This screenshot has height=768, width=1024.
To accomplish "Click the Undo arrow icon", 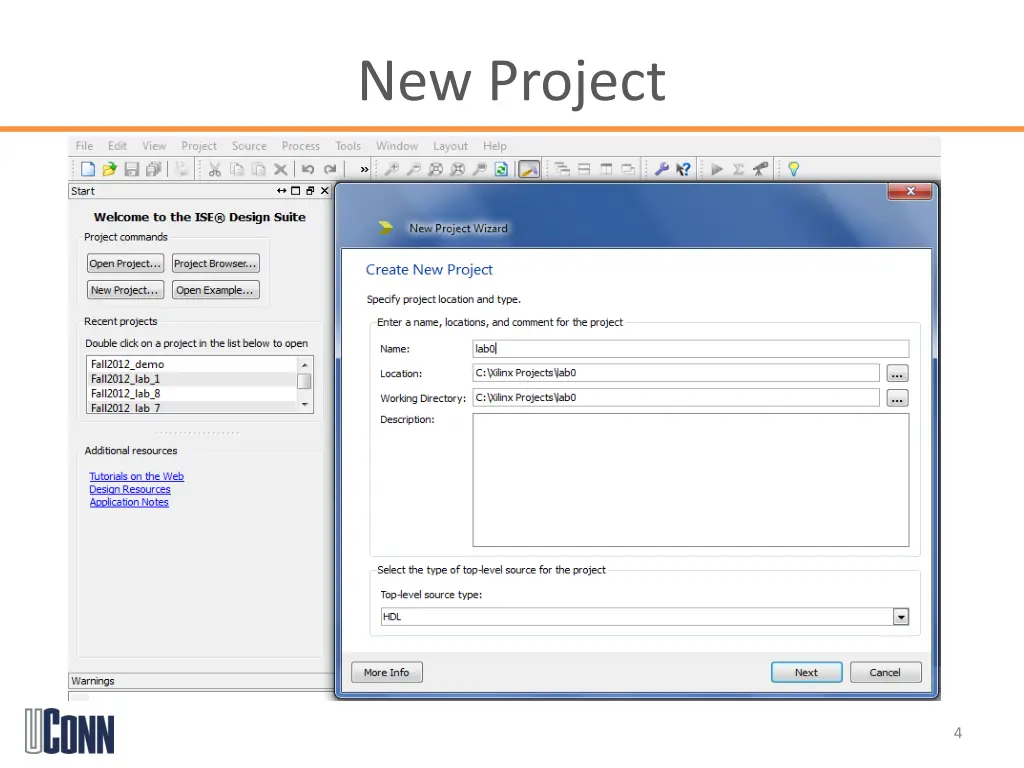I will pyautogui.click(x=308, y=169).
